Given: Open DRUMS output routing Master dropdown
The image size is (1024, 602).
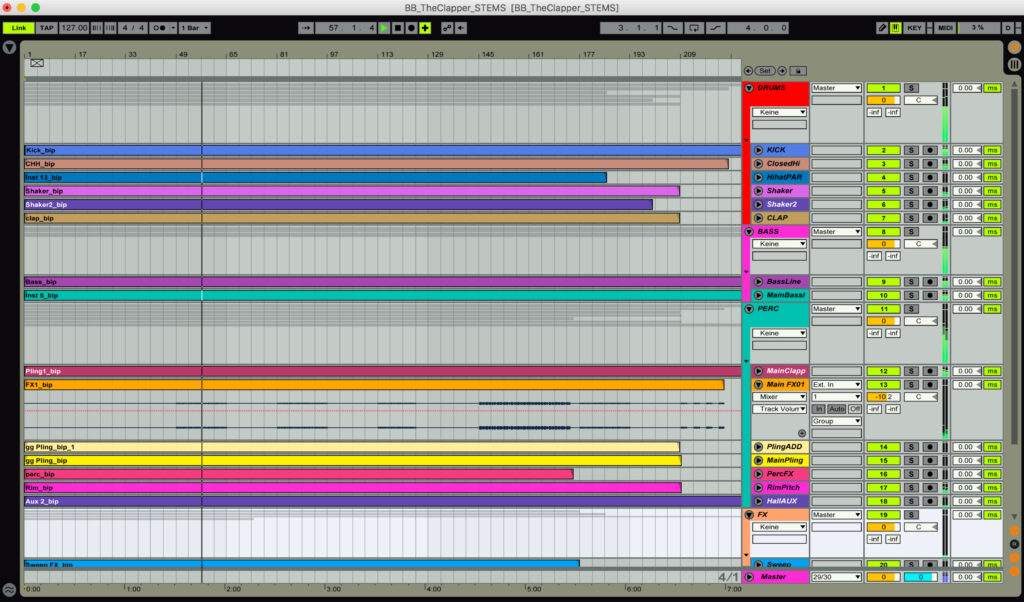Looking at the screenshot, I should (x=836, y=88).
